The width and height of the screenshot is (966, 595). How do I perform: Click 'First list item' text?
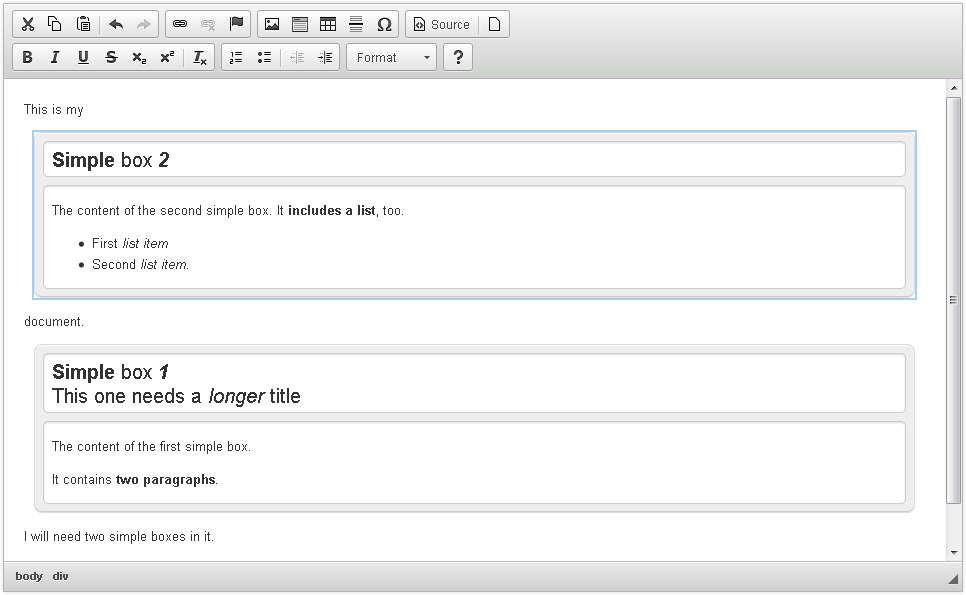coord(130,243)
